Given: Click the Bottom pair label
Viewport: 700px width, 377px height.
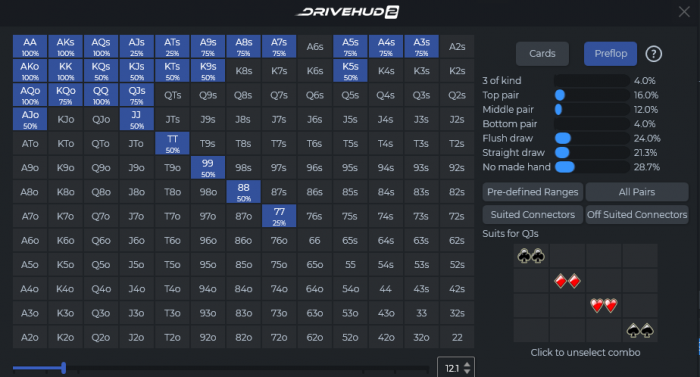Looking at the screenshot, I should coord(510,124).
